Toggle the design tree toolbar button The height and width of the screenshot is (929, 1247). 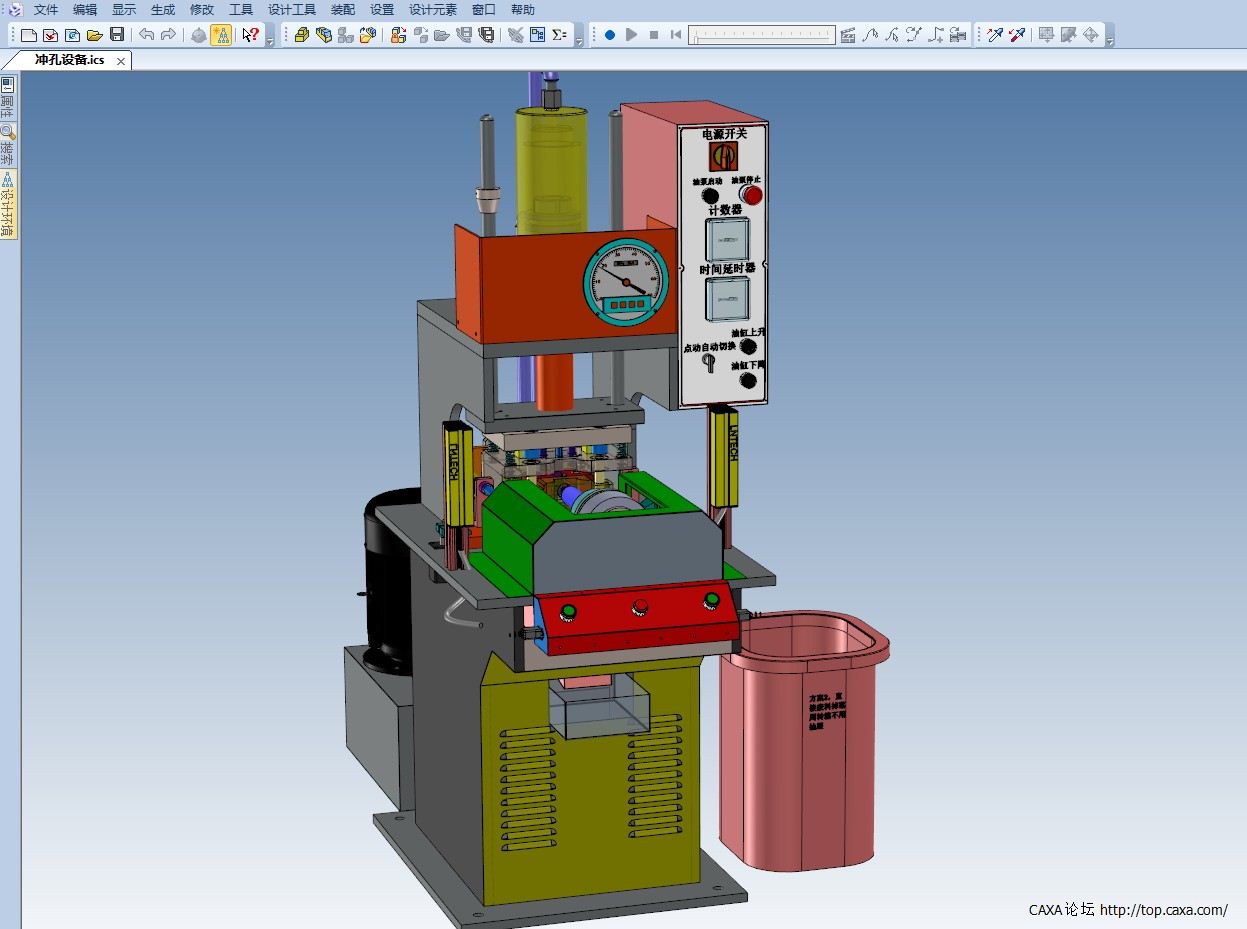coord(221,35)
